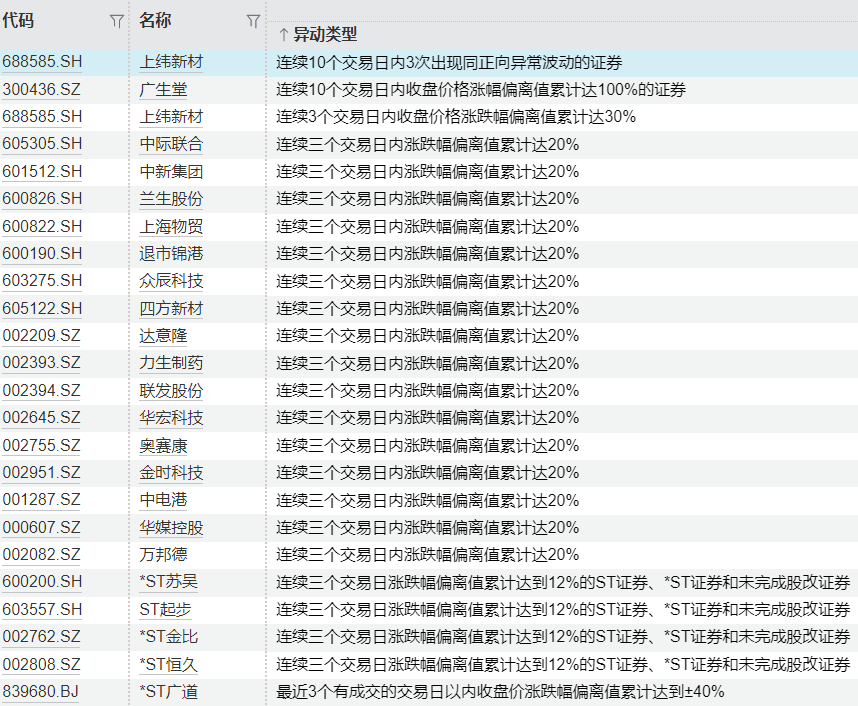Open stock code link 002082.SZ

[x=42, y=554]
